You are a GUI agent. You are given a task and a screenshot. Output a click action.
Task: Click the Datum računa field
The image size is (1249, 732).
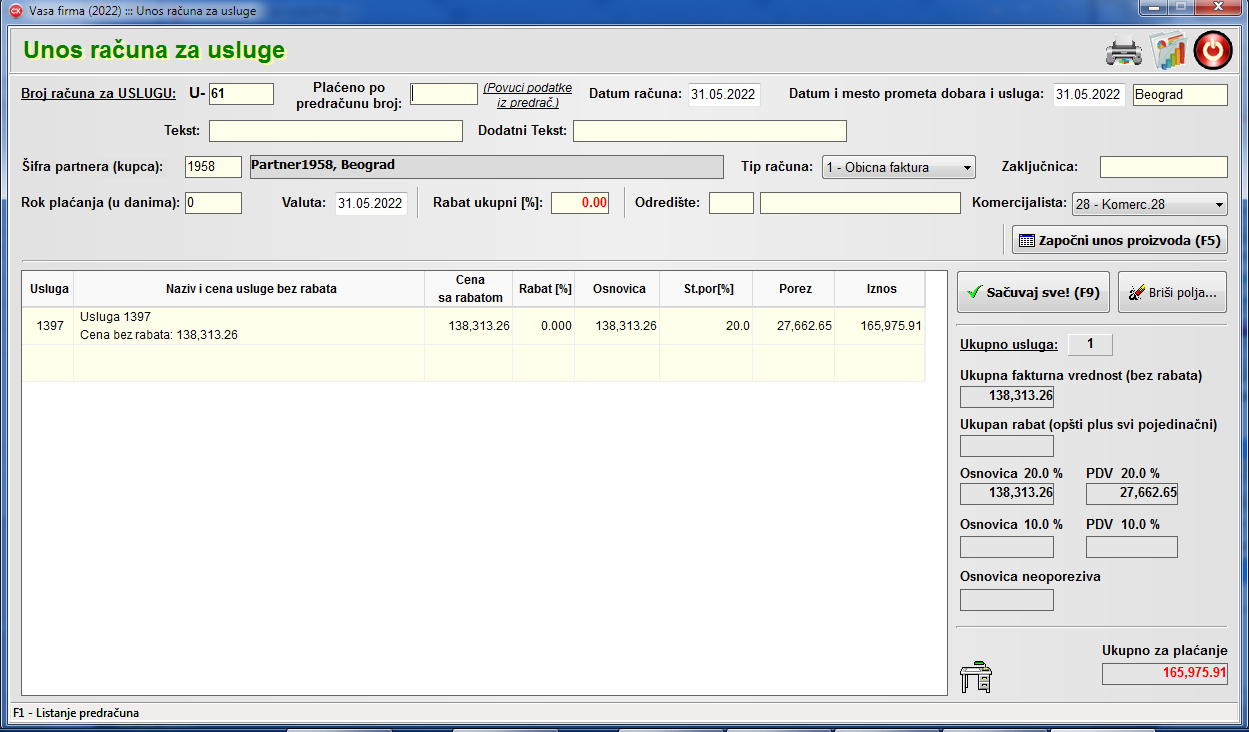point(724,95)
